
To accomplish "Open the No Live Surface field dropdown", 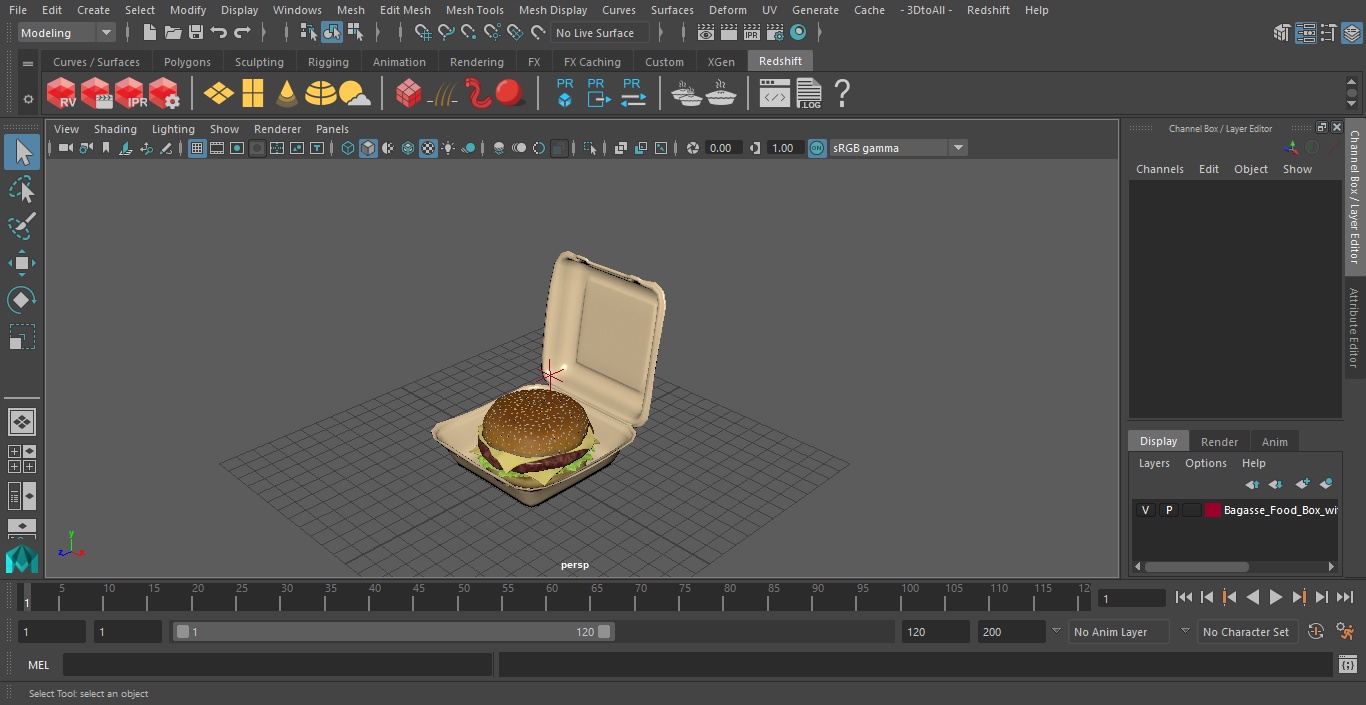I will pos(601,33).
